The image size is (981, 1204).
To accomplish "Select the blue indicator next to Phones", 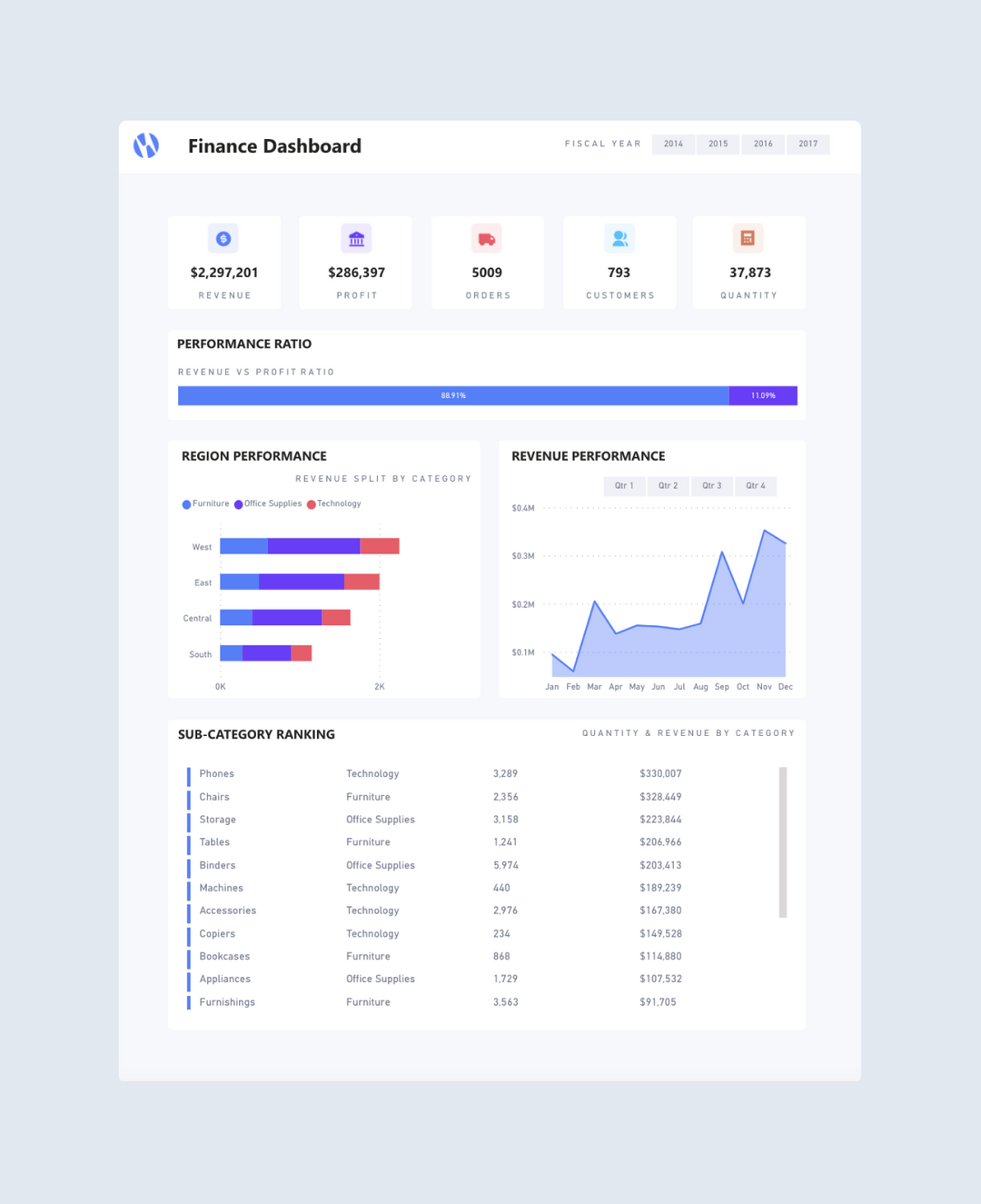I will coord(188,773).
